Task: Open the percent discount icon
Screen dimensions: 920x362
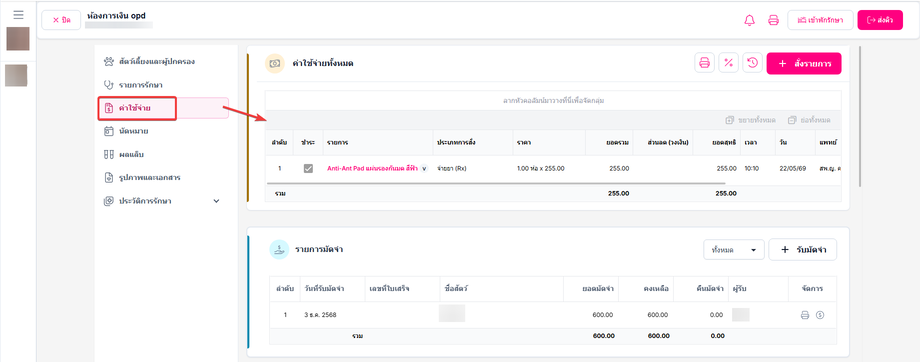Action: pyautogui.click(x=728, y=63)
